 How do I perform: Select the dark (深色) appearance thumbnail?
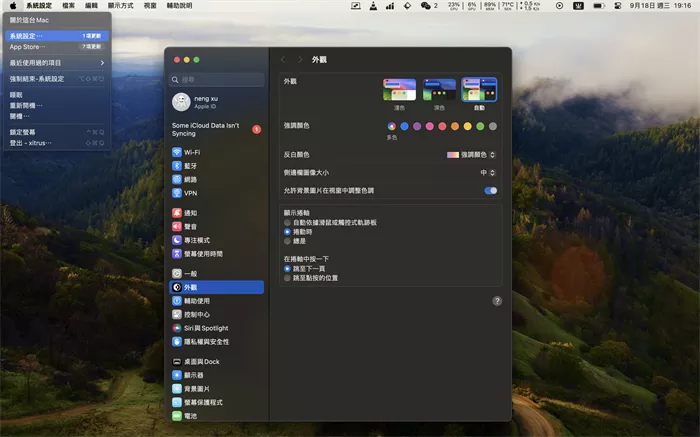(439, 90)
